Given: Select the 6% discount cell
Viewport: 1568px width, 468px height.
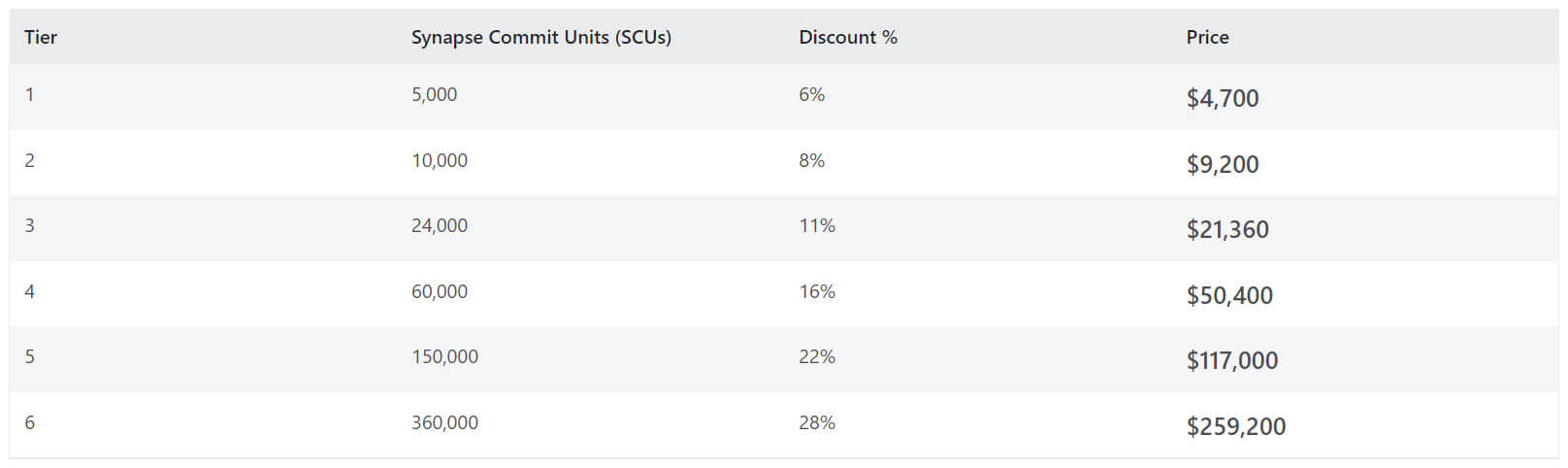Looking at the screenshot, I should coord(811,94).
